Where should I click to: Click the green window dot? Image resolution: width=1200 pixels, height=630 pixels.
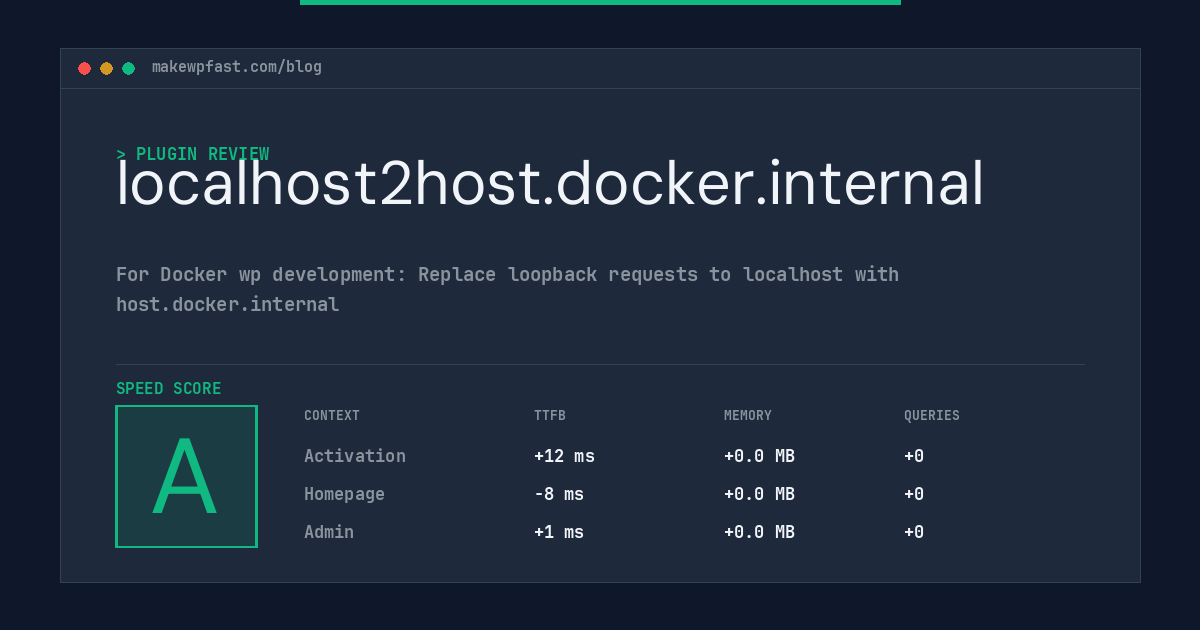click(x=128, y=68)
